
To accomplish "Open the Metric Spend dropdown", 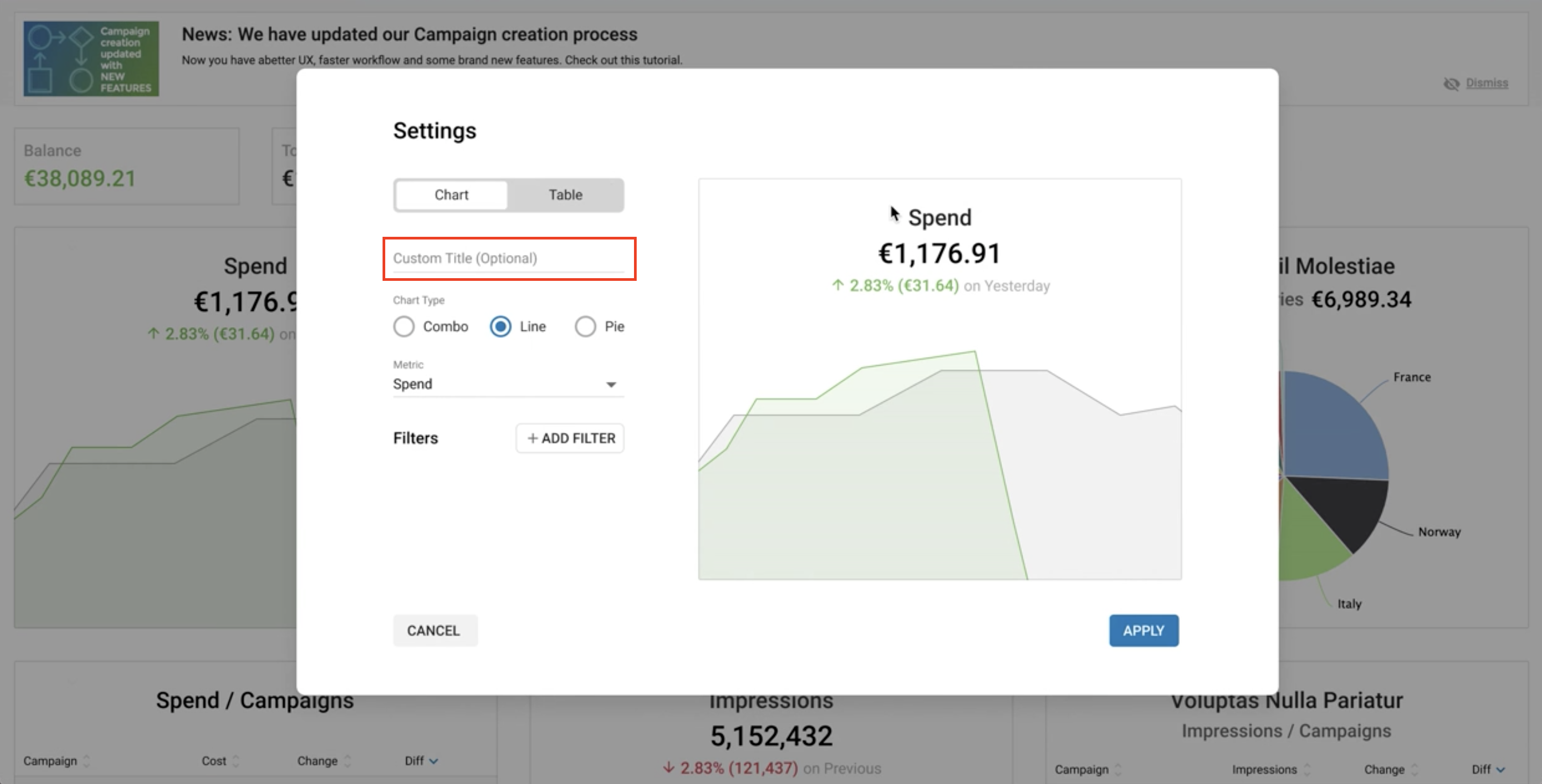I will (508, 384).
